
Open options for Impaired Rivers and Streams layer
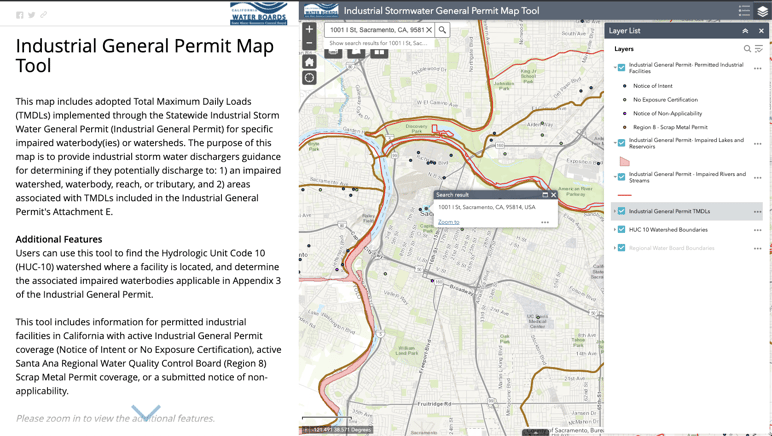(758, 178)
